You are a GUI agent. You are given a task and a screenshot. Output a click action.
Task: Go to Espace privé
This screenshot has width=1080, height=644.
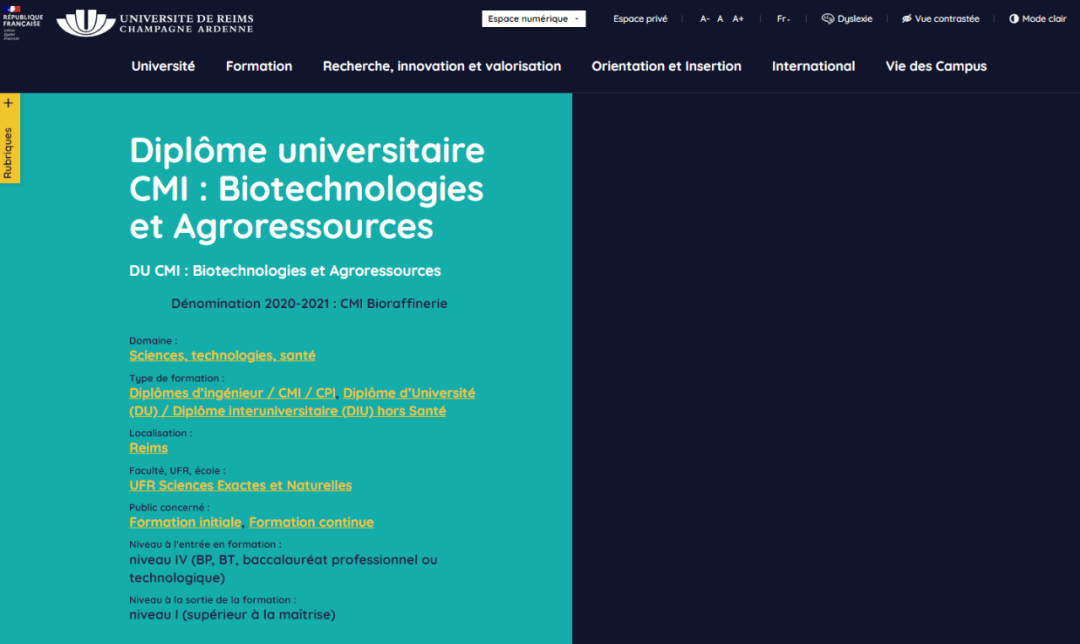[640, 19]
